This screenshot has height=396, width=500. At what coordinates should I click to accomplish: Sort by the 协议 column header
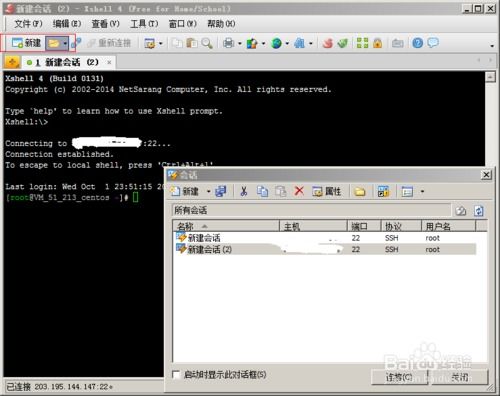401,226
